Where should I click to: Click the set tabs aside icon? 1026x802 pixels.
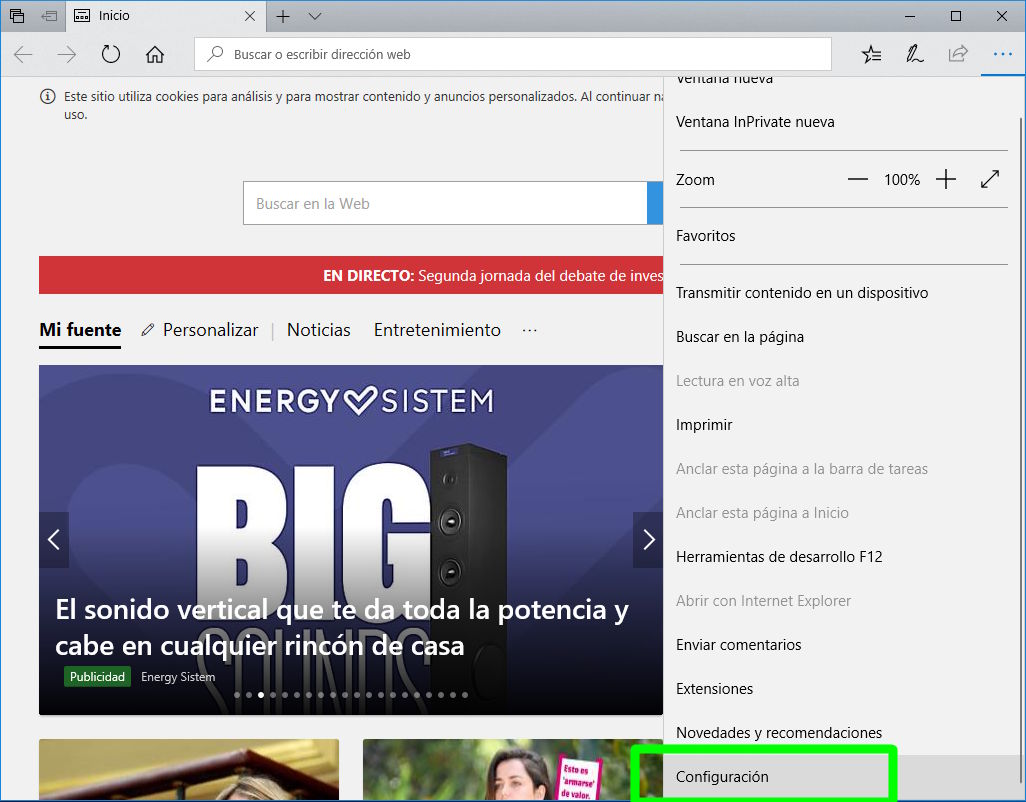point(48,17)
